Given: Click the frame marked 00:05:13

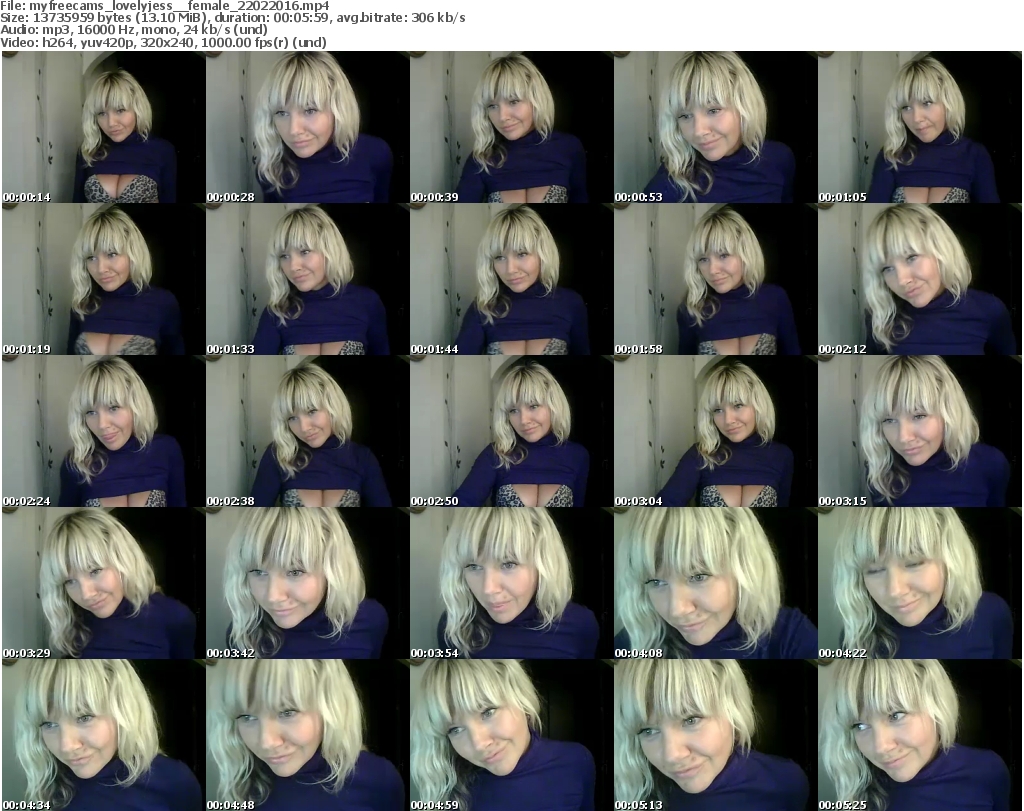Looking at the screenshot, I should click(715, 735).
